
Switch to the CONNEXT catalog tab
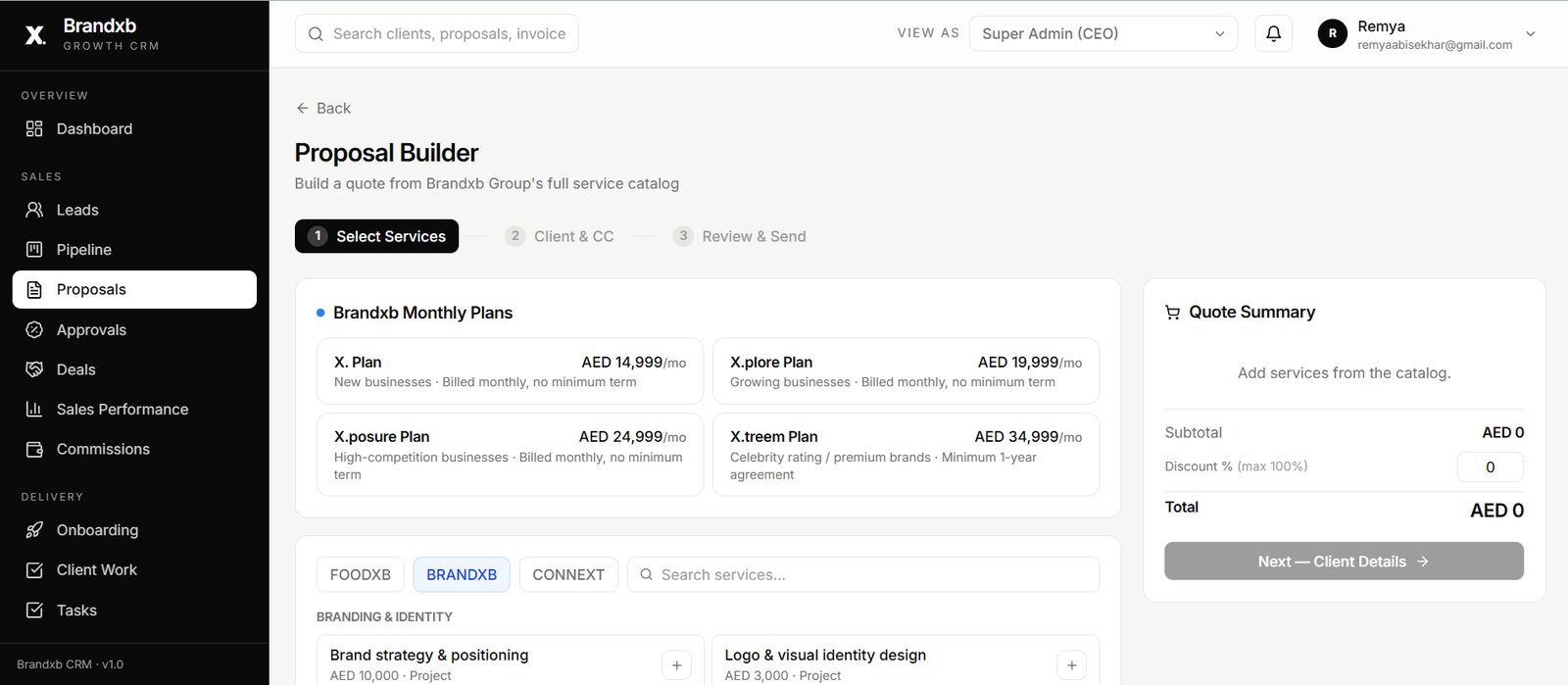point(568,575)
